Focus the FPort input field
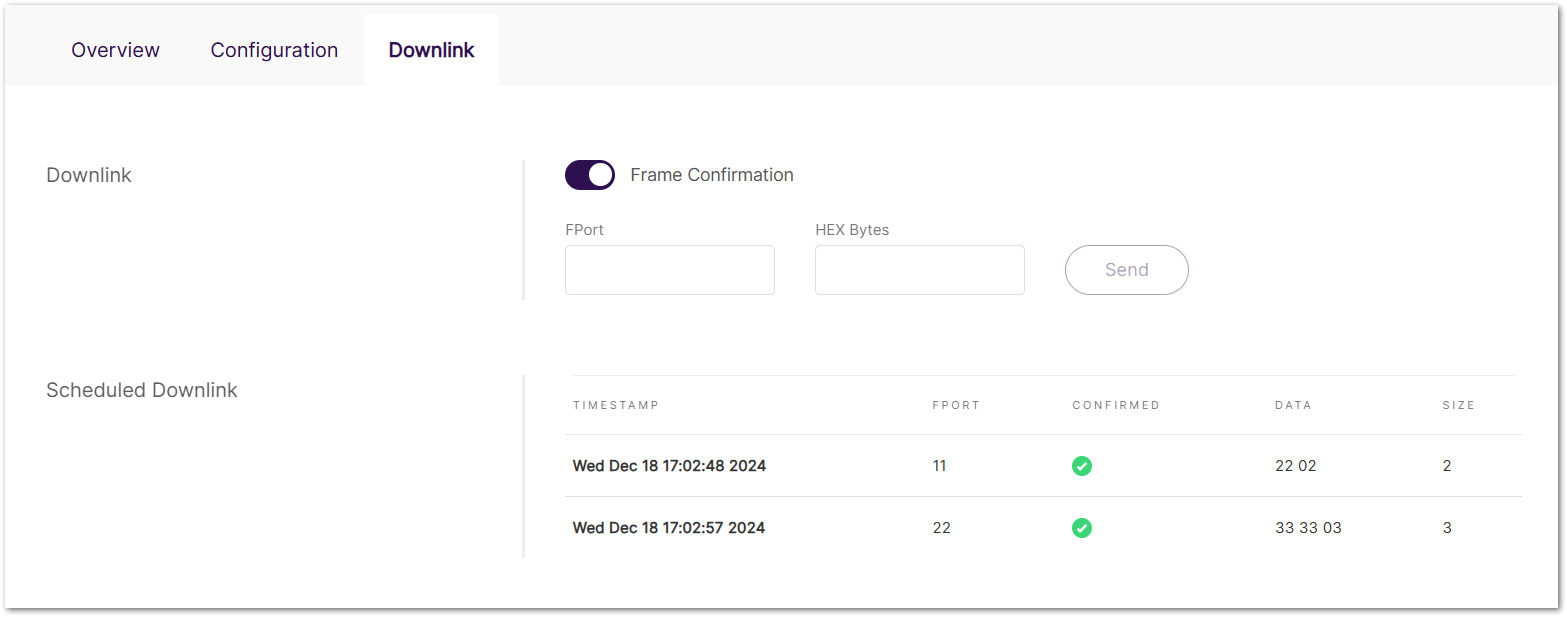Image resolution: width=1567 pixels, height=617 pixels. [669, 270]
